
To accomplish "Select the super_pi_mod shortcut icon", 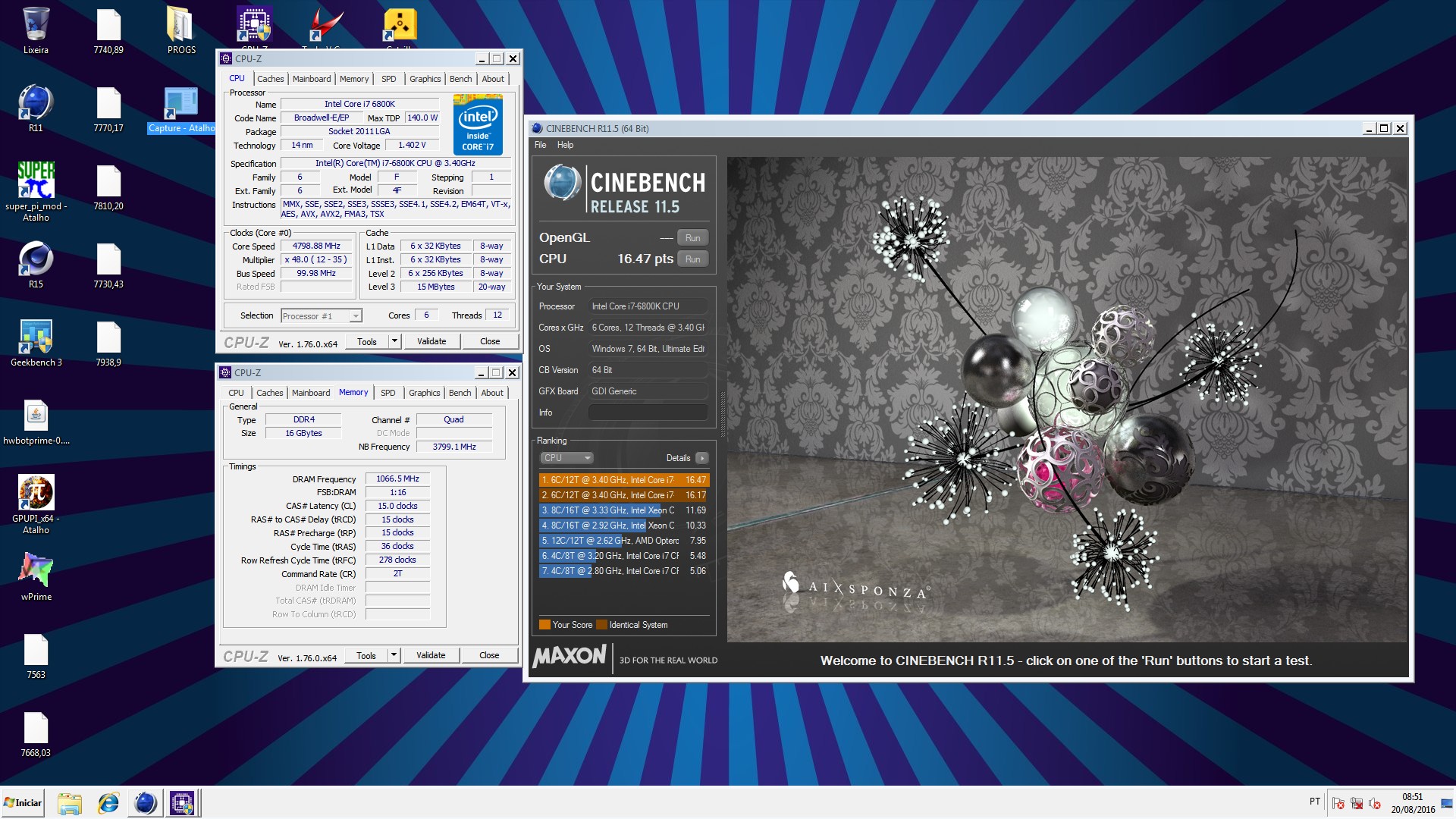I will coord(36,180).
